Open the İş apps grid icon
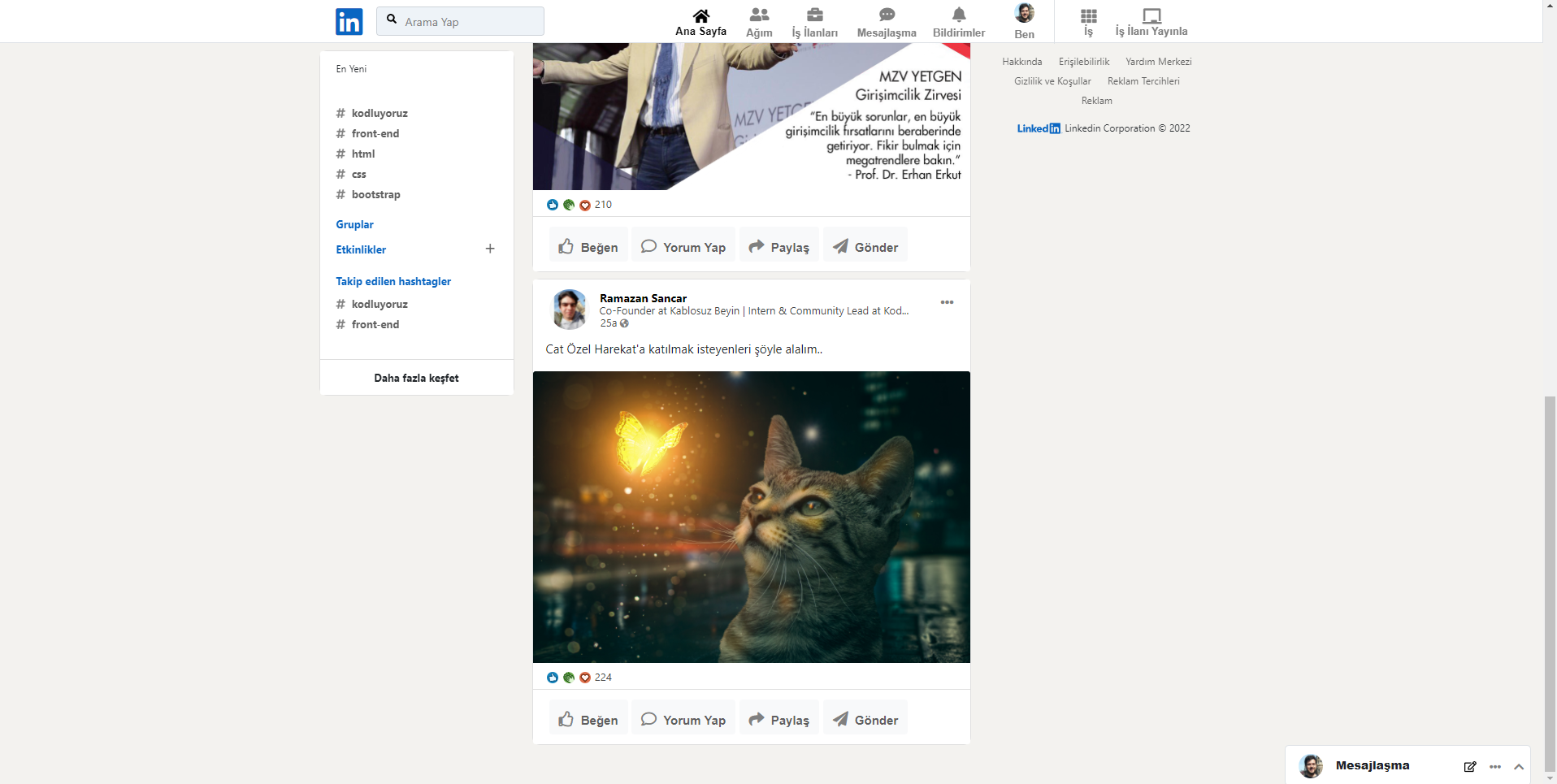 click(x=1087, y=16)
